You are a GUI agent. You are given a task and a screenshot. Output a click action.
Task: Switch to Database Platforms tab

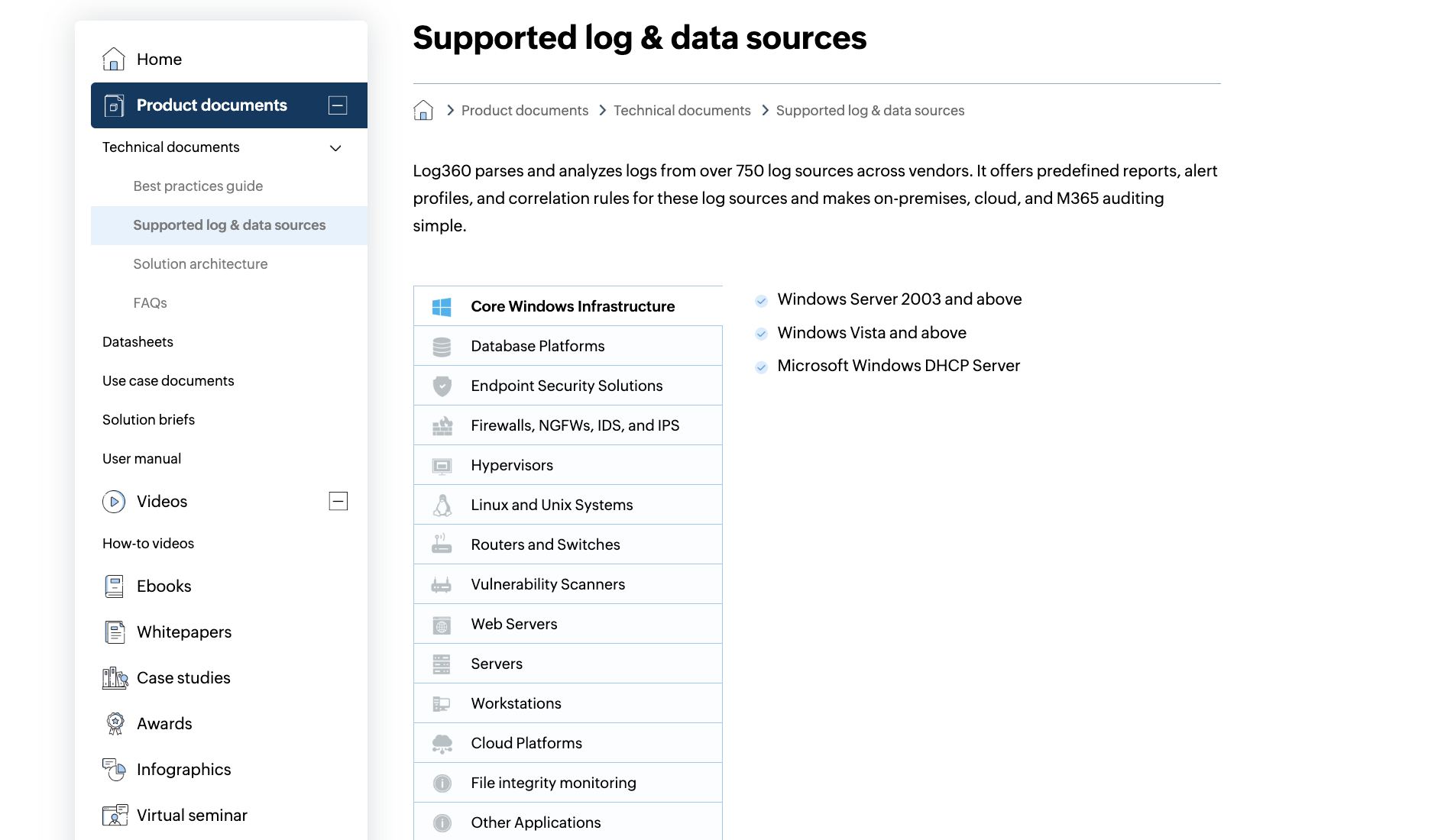(x=568, y=346)
